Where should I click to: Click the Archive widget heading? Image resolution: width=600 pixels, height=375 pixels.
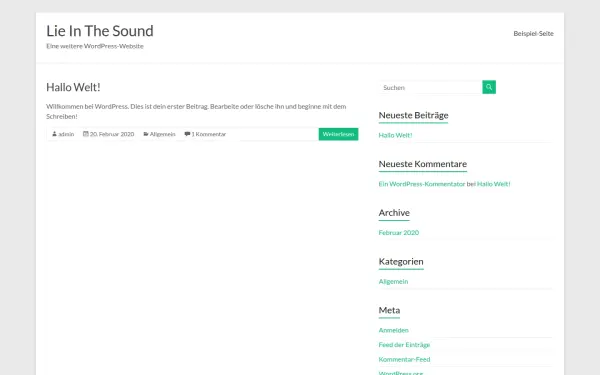(394, 213)
